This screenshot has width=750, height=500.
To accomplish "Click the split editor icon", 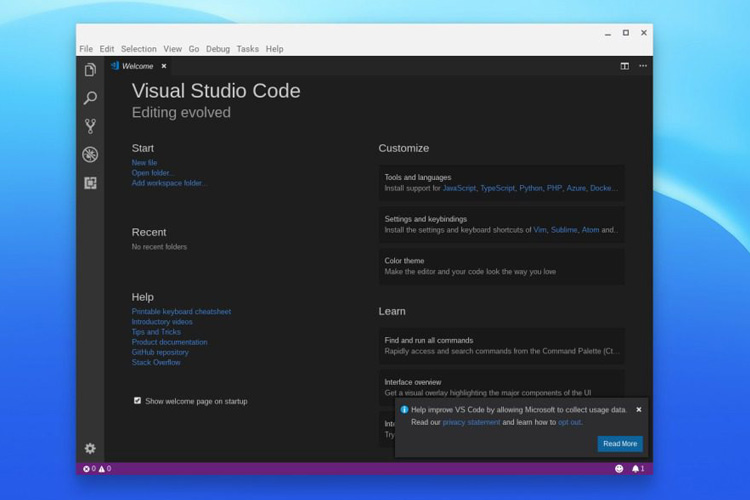I will tap(625, 66).
